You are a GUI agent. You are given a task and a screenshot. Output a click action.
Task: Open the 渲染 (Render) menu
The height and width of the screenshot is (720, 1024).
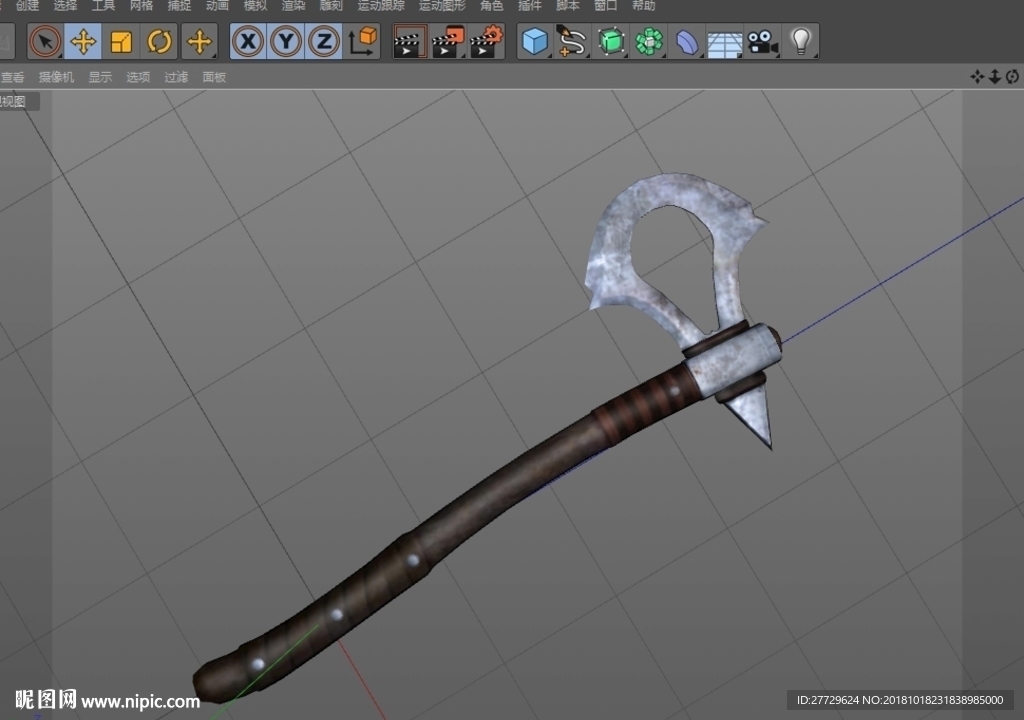click(x=293, y=6)
